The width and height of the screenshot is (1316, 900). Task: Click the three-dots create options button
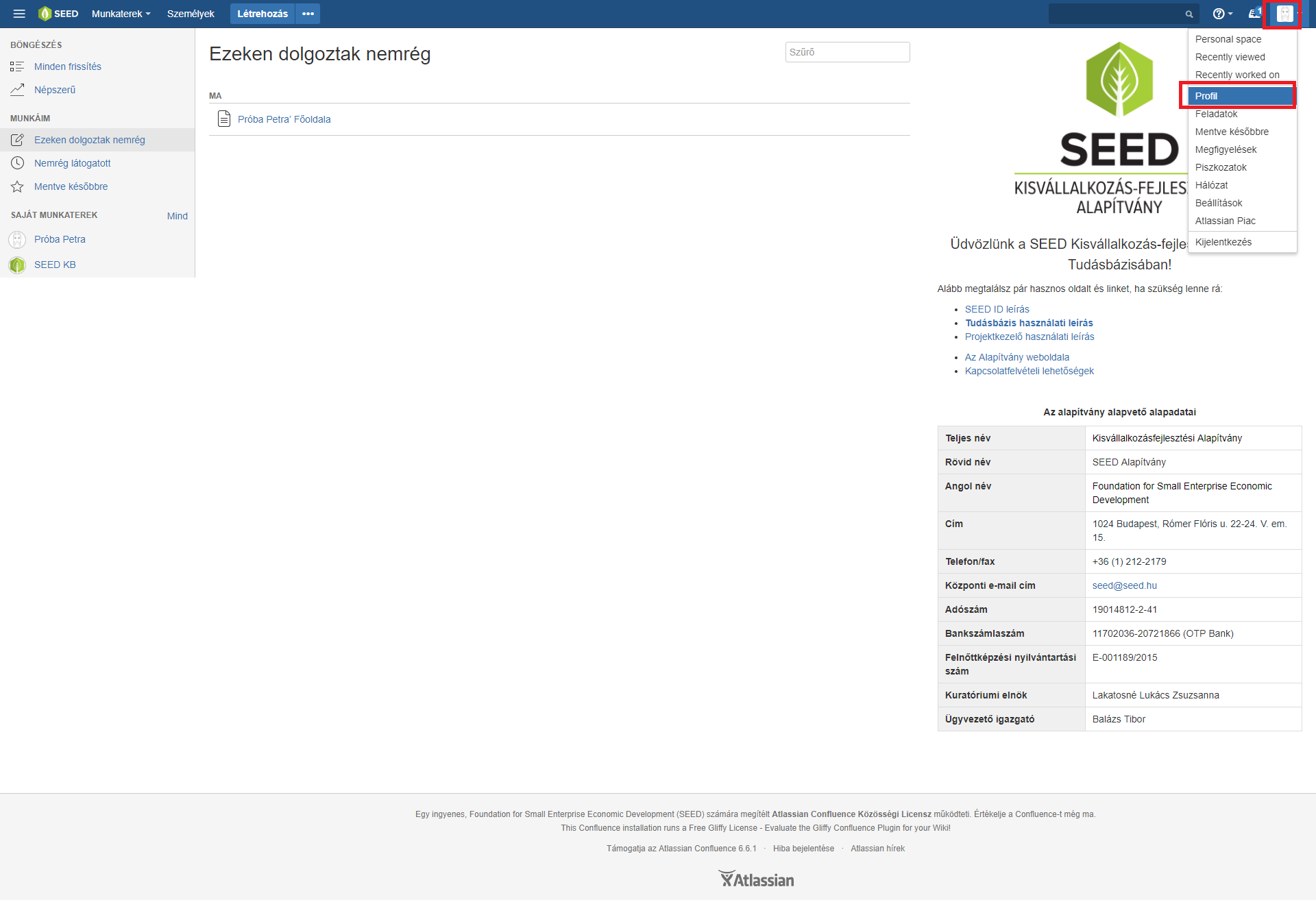coord(308,14)
